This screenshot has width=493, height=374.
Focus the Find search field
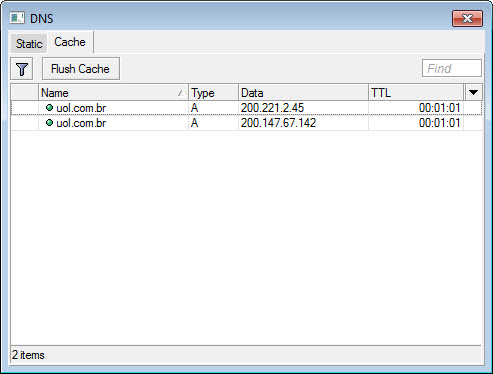pos(452,68)
